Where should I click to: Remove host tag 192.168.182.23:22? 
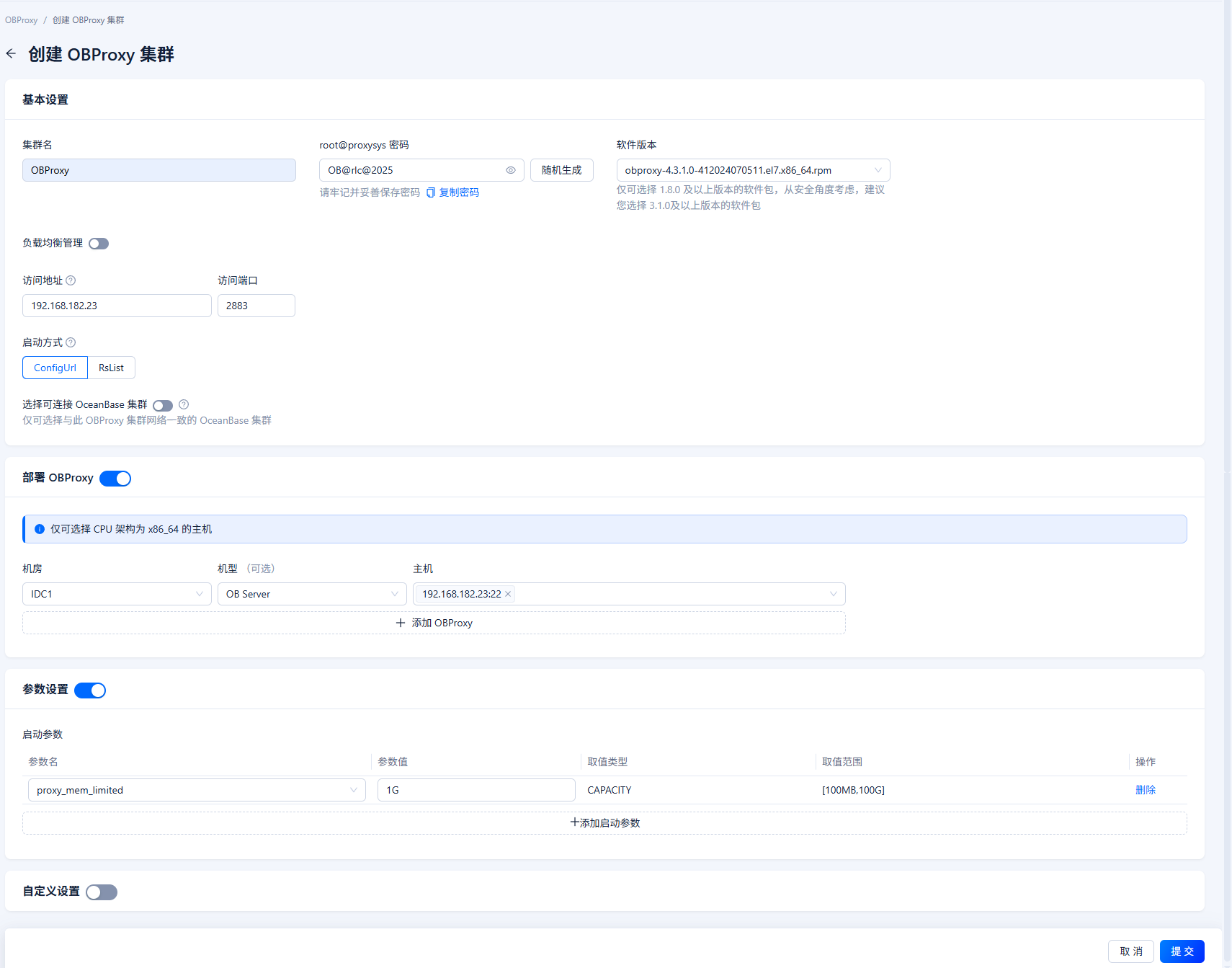click(508, 594)
